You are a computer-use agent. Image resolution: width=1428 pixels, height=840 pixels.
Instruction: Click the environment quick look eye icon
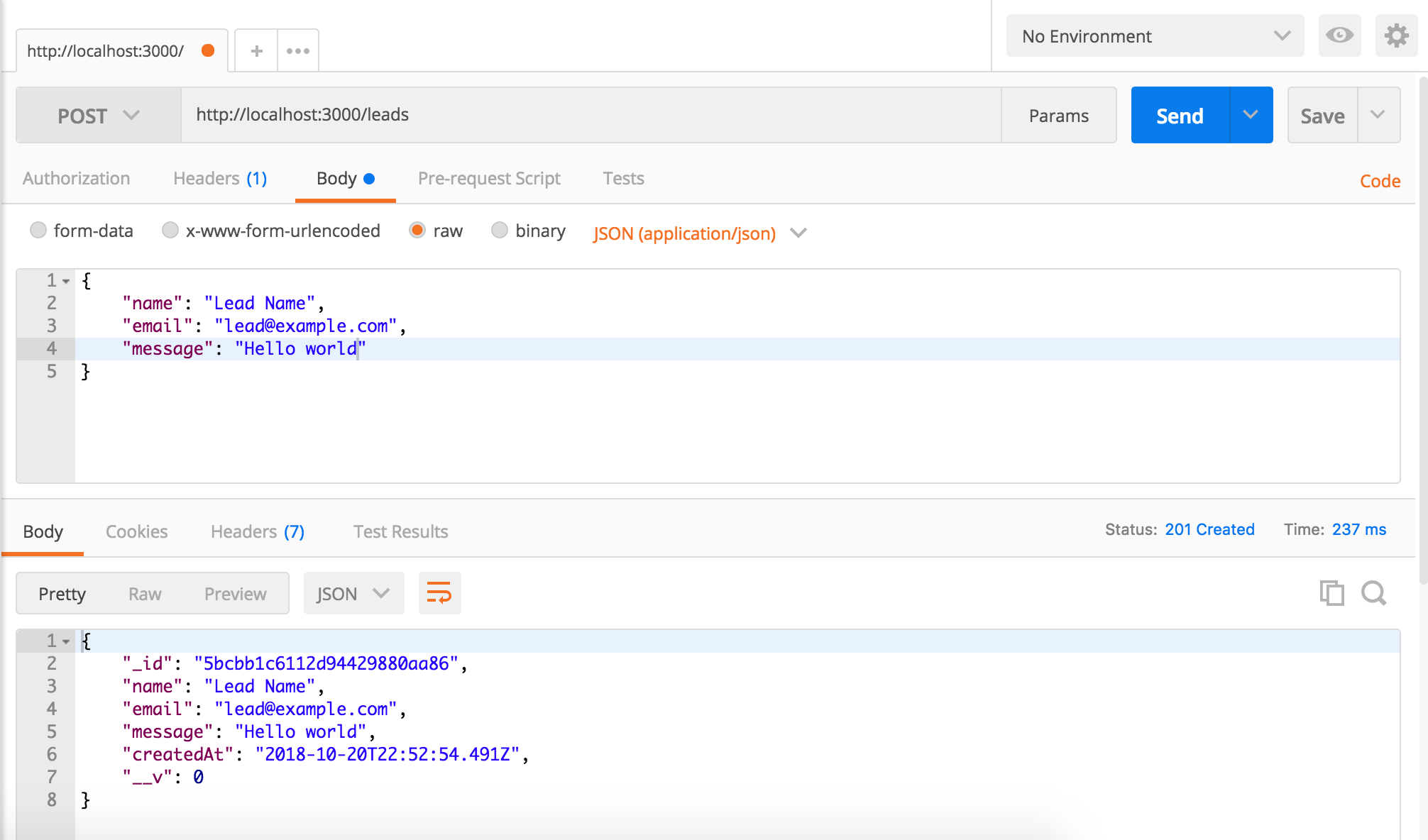coord(1339,35)
